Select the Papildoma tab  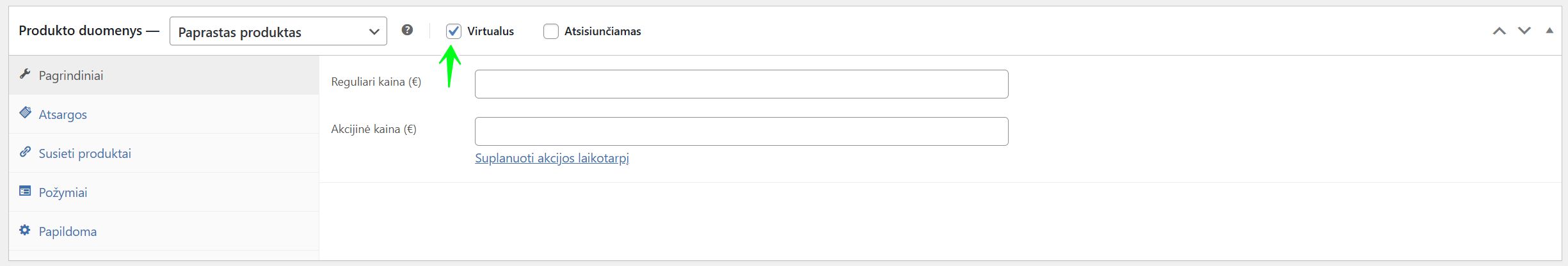(67, 231)
